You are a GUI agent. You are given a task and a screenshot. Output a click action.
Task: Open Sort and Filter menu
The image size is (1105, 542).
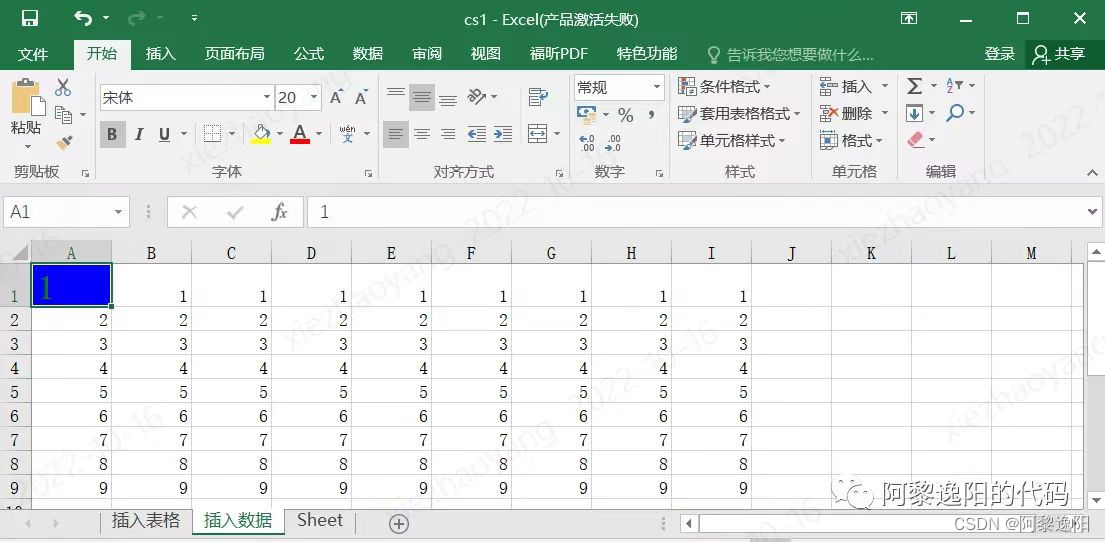(961, 86)
